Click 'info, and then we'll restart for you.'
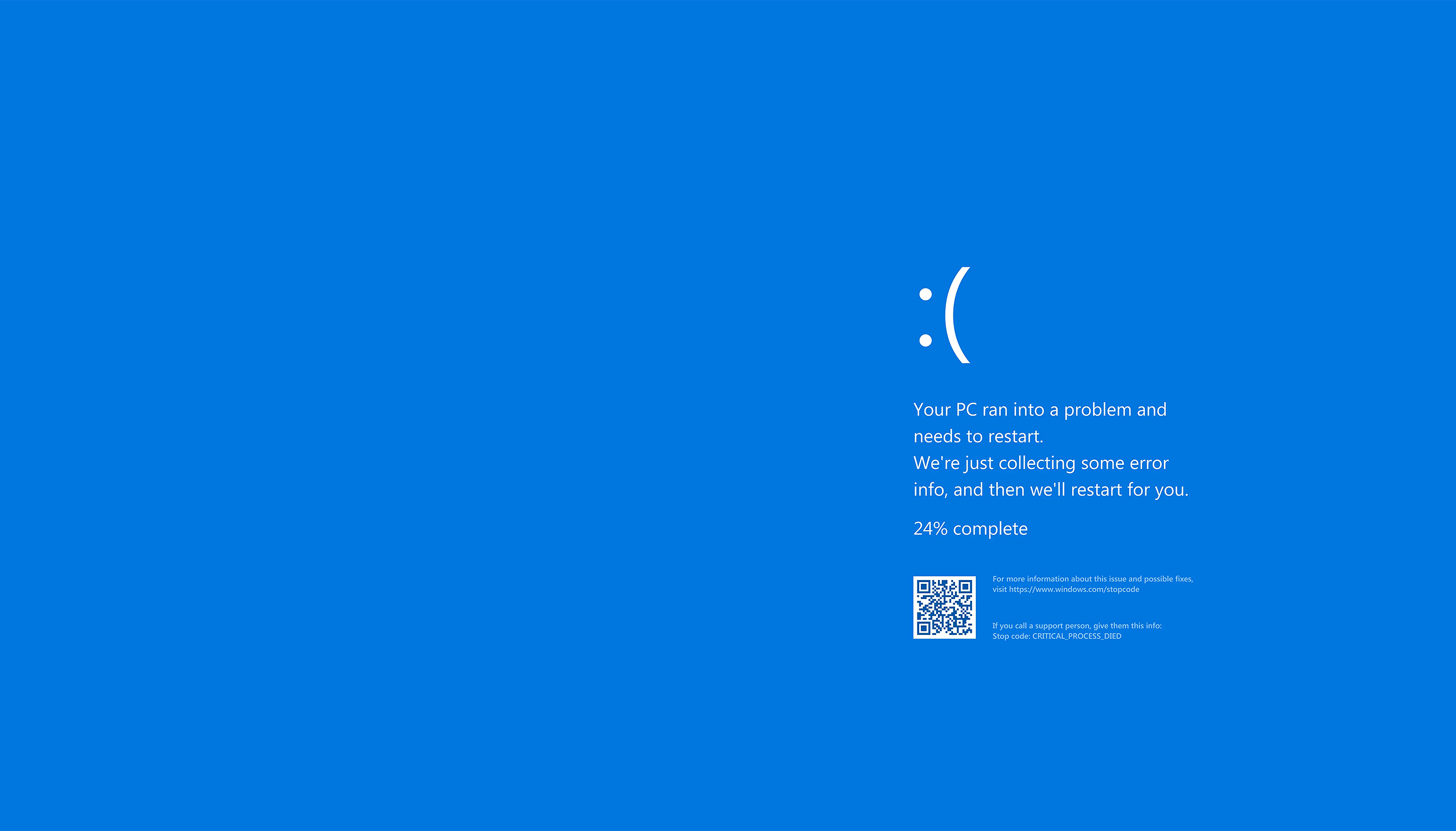This screenshot has width=1456, height=831. coord(1051,490)
